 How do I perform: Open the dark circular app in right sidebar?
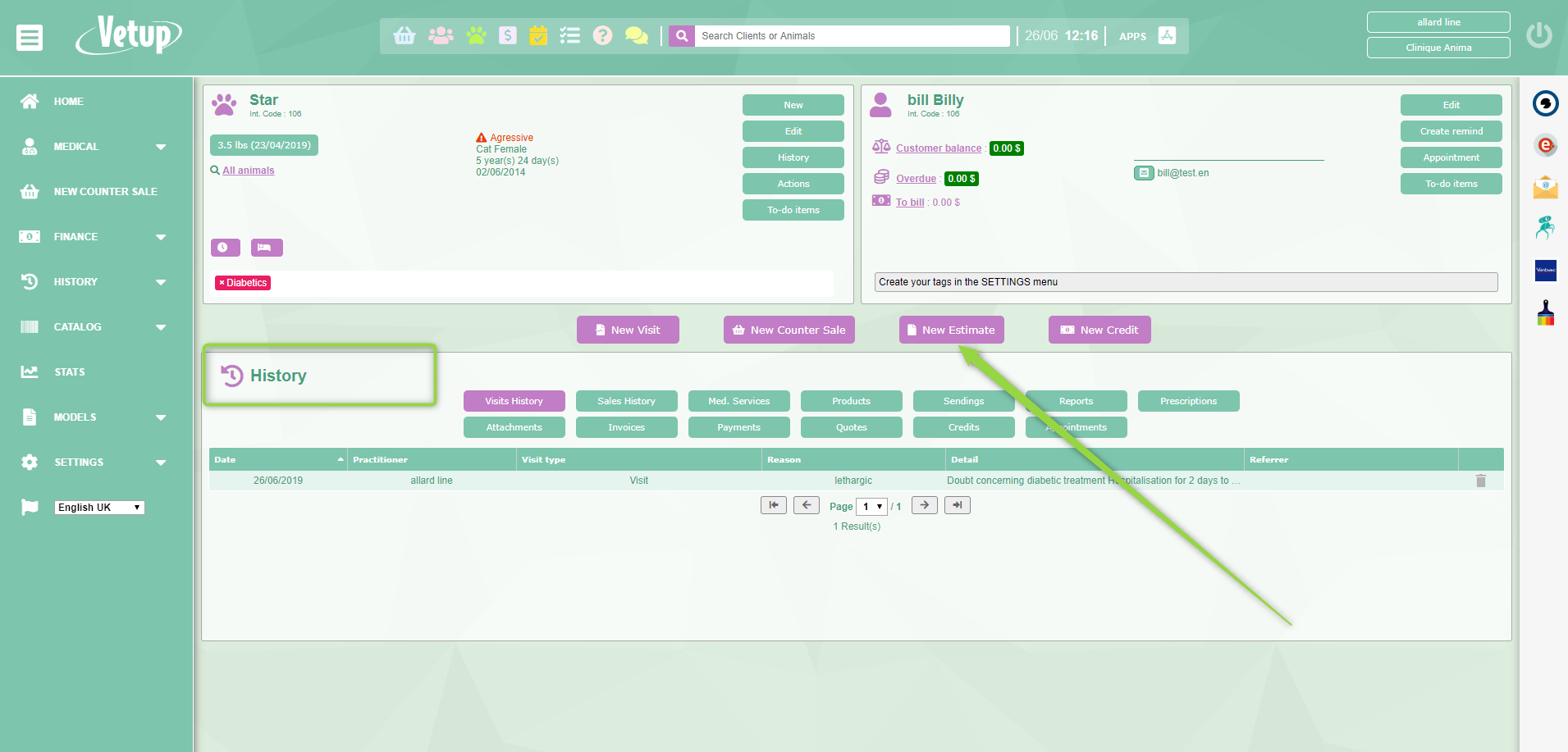(x=1546, y=103)
